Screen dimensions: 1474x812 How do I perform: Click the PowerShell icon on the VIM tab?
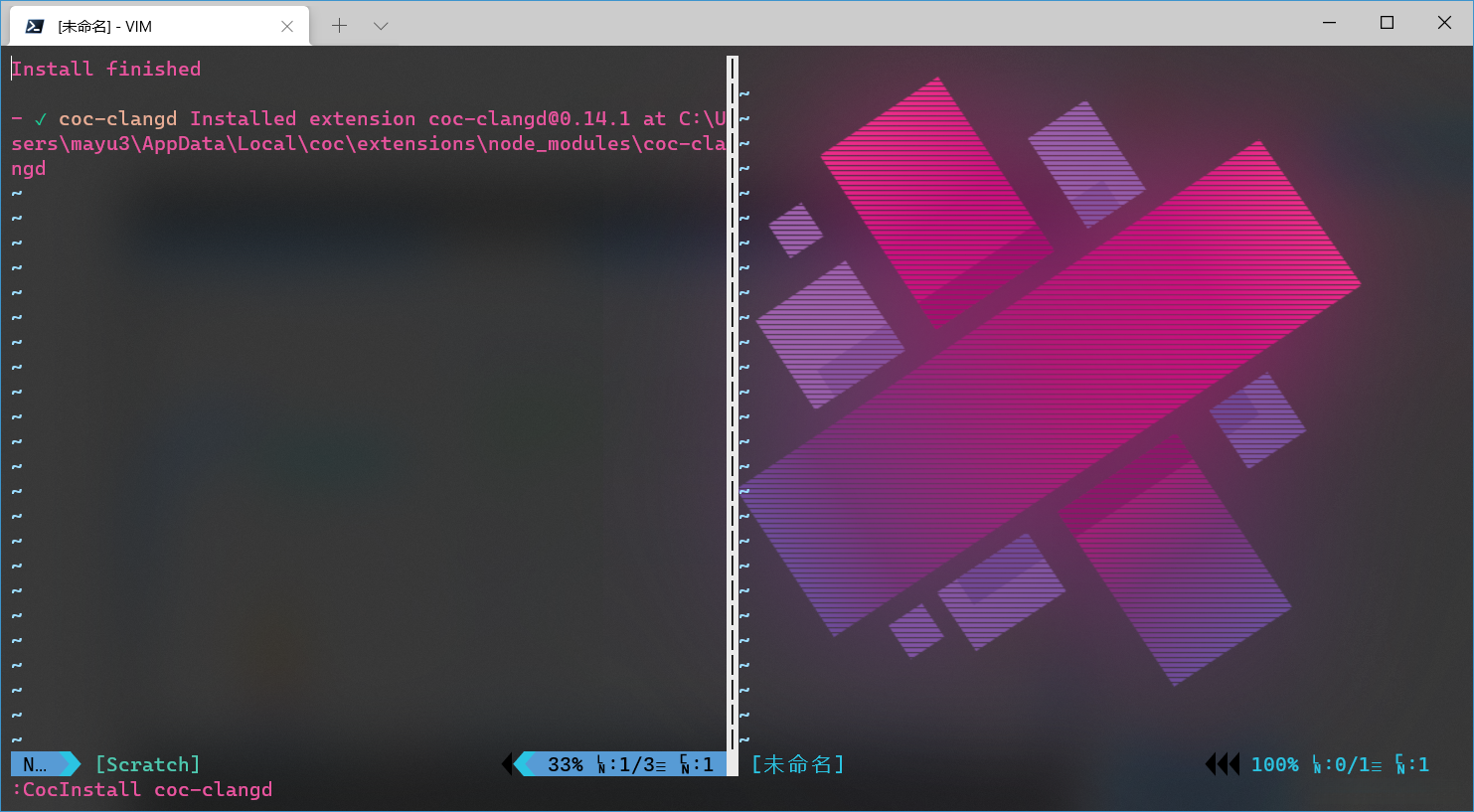pos(35,26)
